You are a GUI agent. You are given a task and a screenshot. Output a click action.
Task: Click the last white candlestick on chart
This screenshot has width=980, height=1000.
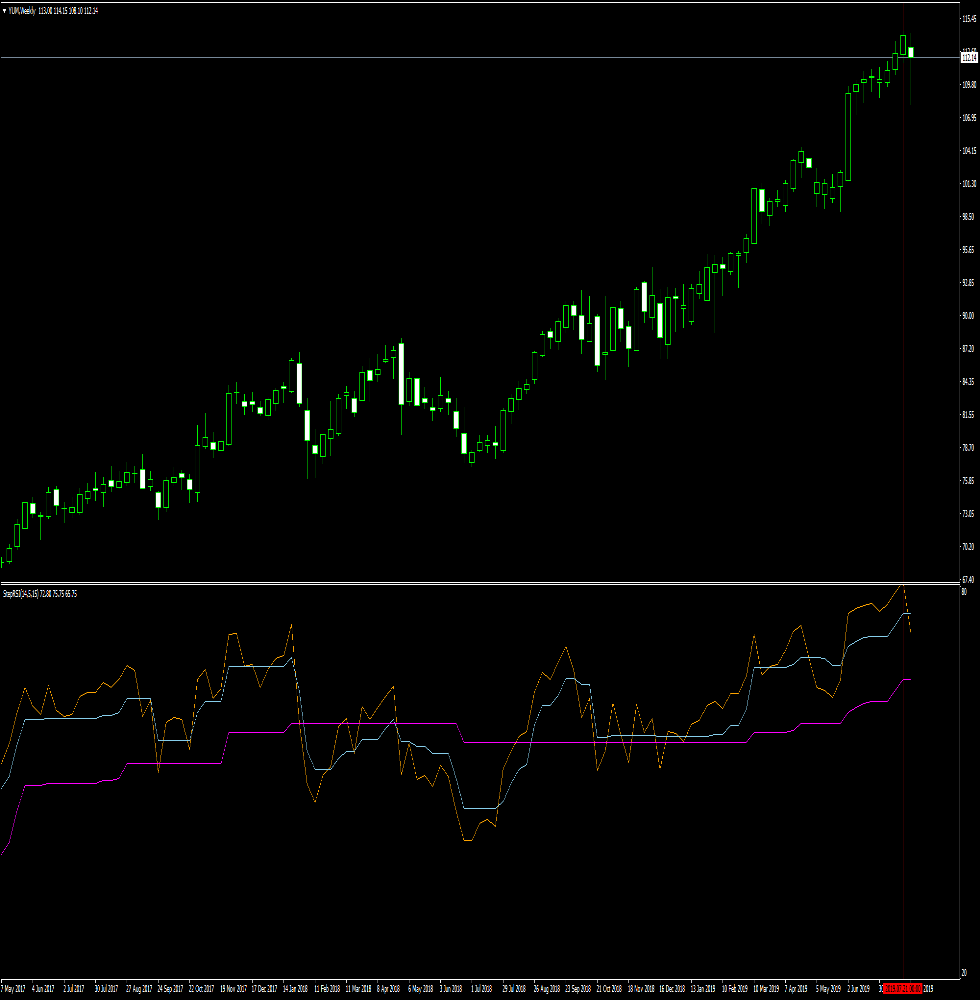(911, 52)
